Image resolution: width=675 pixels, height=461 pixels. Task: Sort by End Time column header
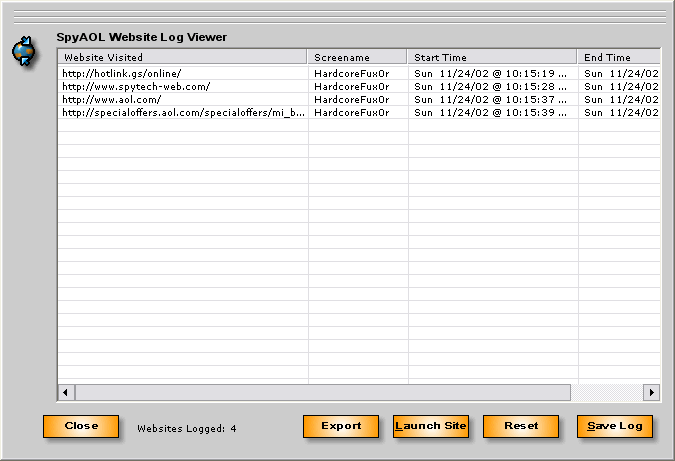tap(618, 57)
